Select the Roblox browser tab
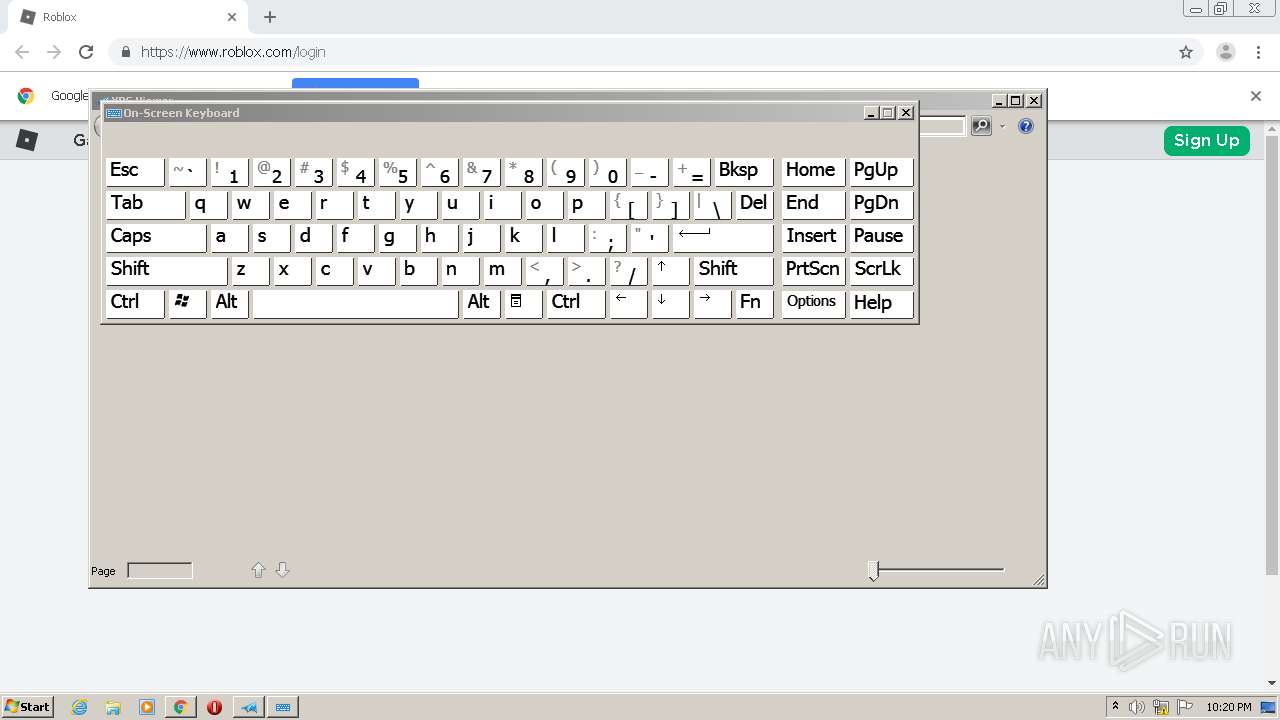Image resolution: width=1280 pixels, height=720 pixels. 130,17
